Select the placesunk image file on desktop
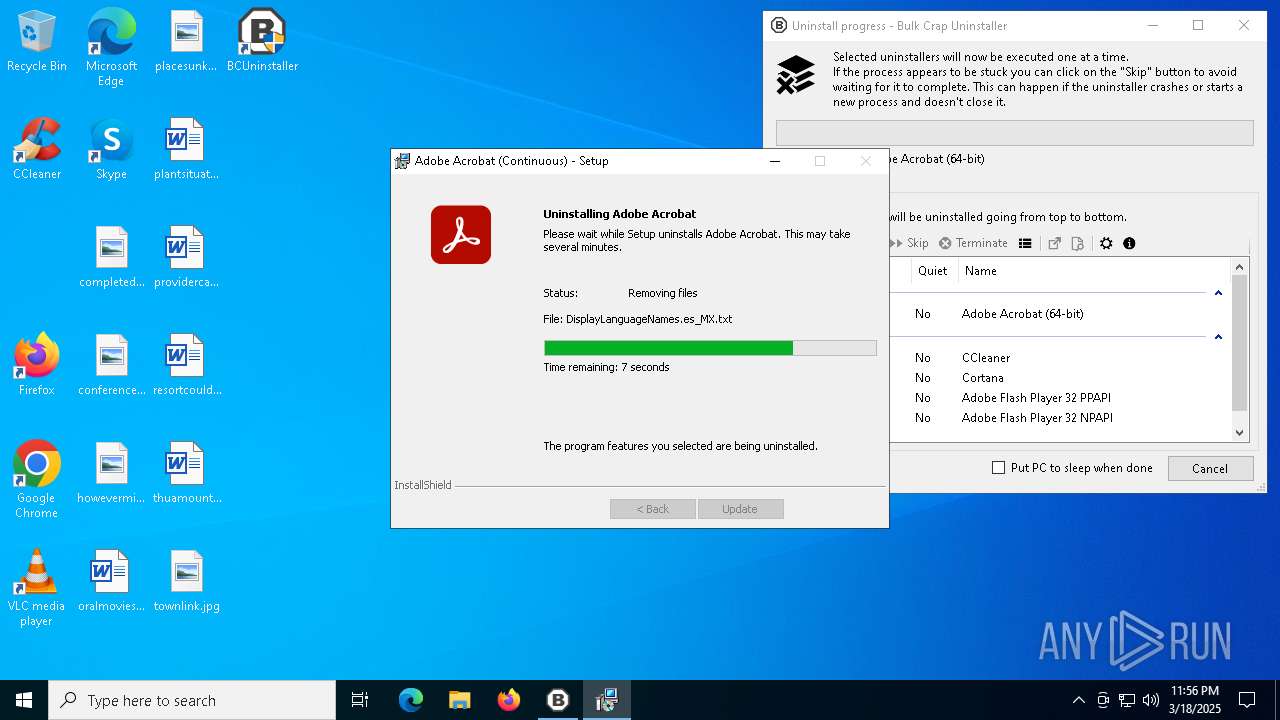Viewport: 1280px width, 720px height. pos(186,42)
